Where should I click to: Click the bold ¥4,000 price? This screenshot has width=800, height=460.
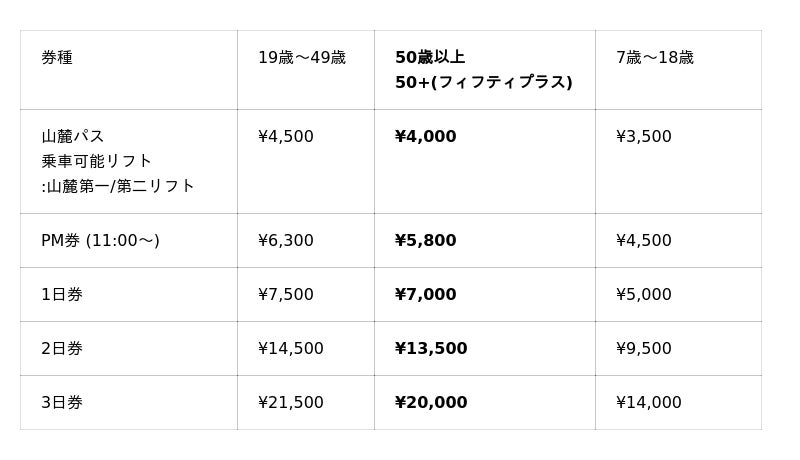425,137
